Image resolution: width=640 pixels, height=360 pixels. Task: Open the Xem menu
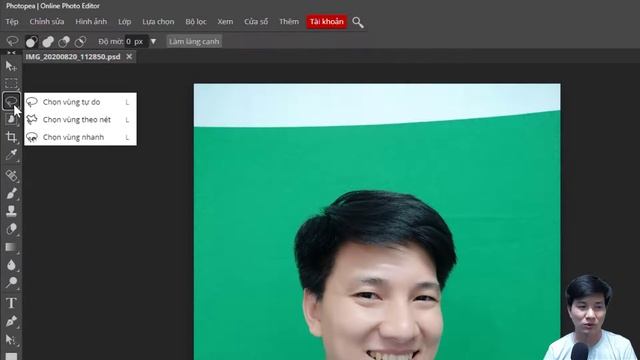225,22
